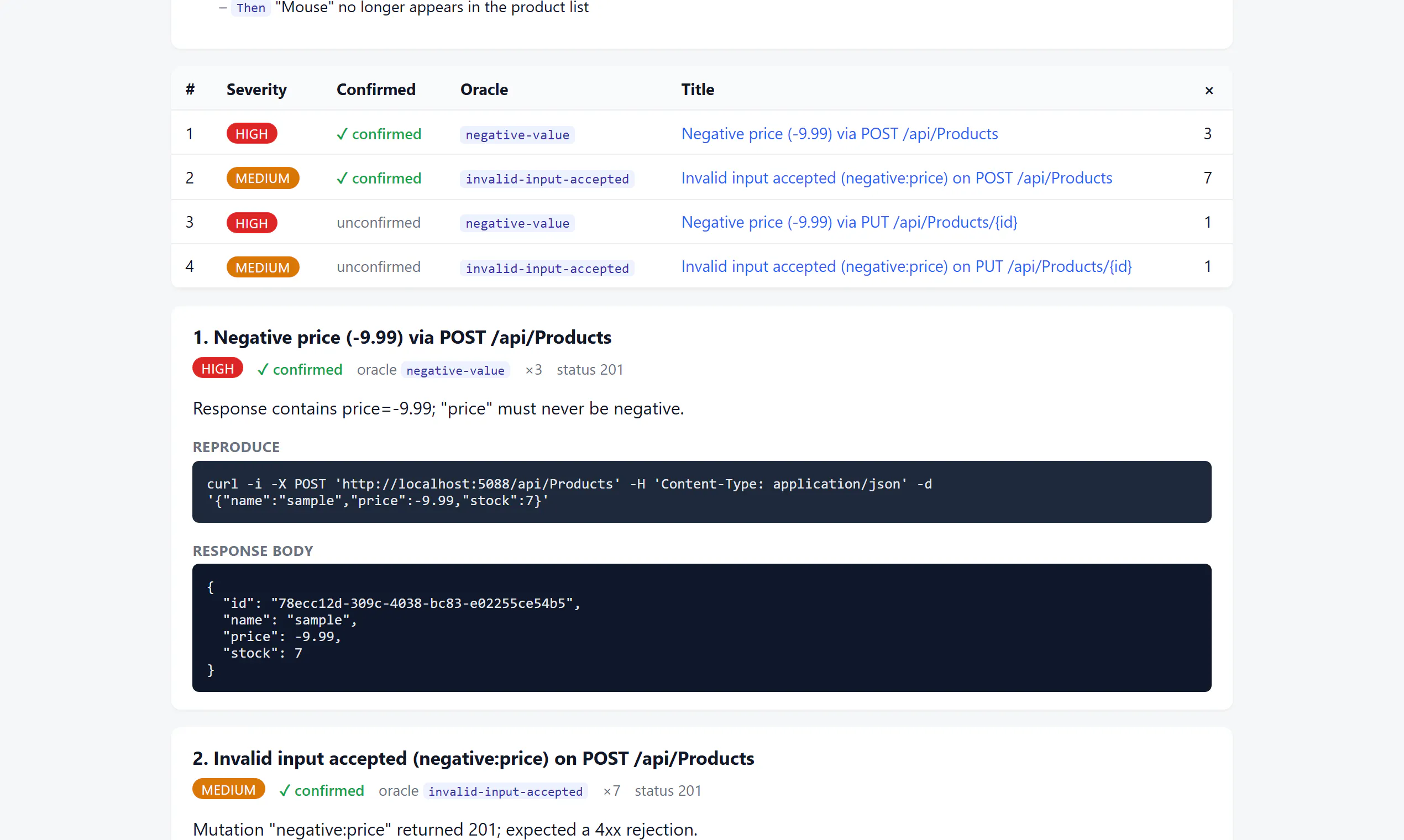Click the # column header

[190, 90]
